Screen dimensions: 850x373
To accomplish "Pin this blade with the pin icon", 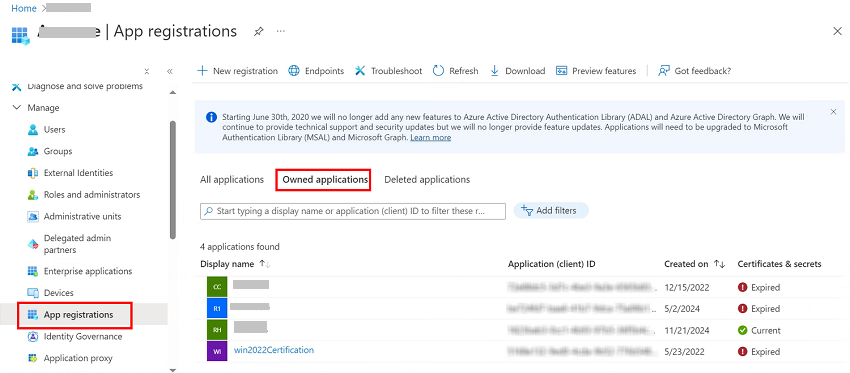I will pyautogui.click(x=259, y=31).
